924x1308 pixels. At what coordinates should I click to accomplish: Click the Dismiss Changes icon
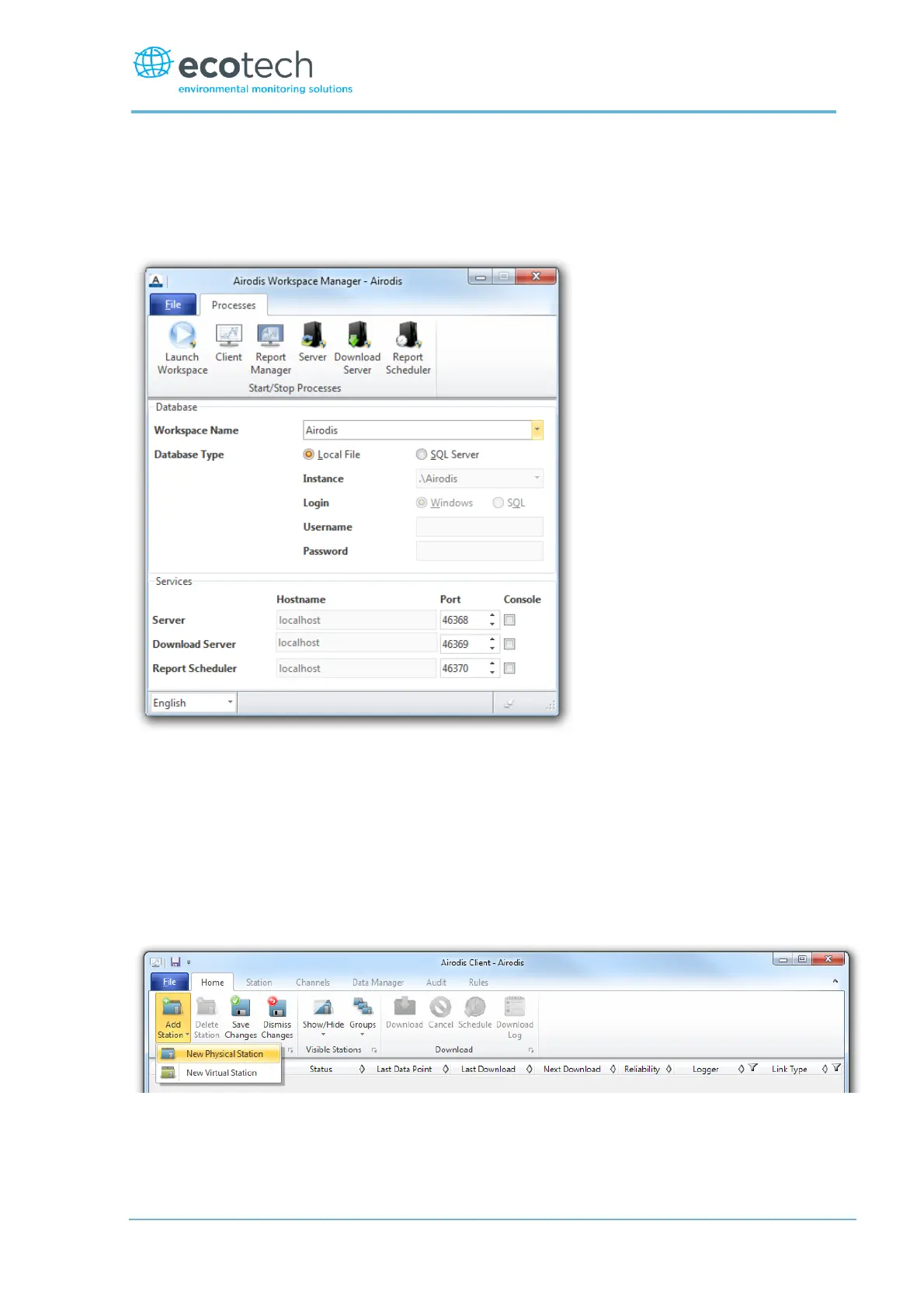[277, 1007]
